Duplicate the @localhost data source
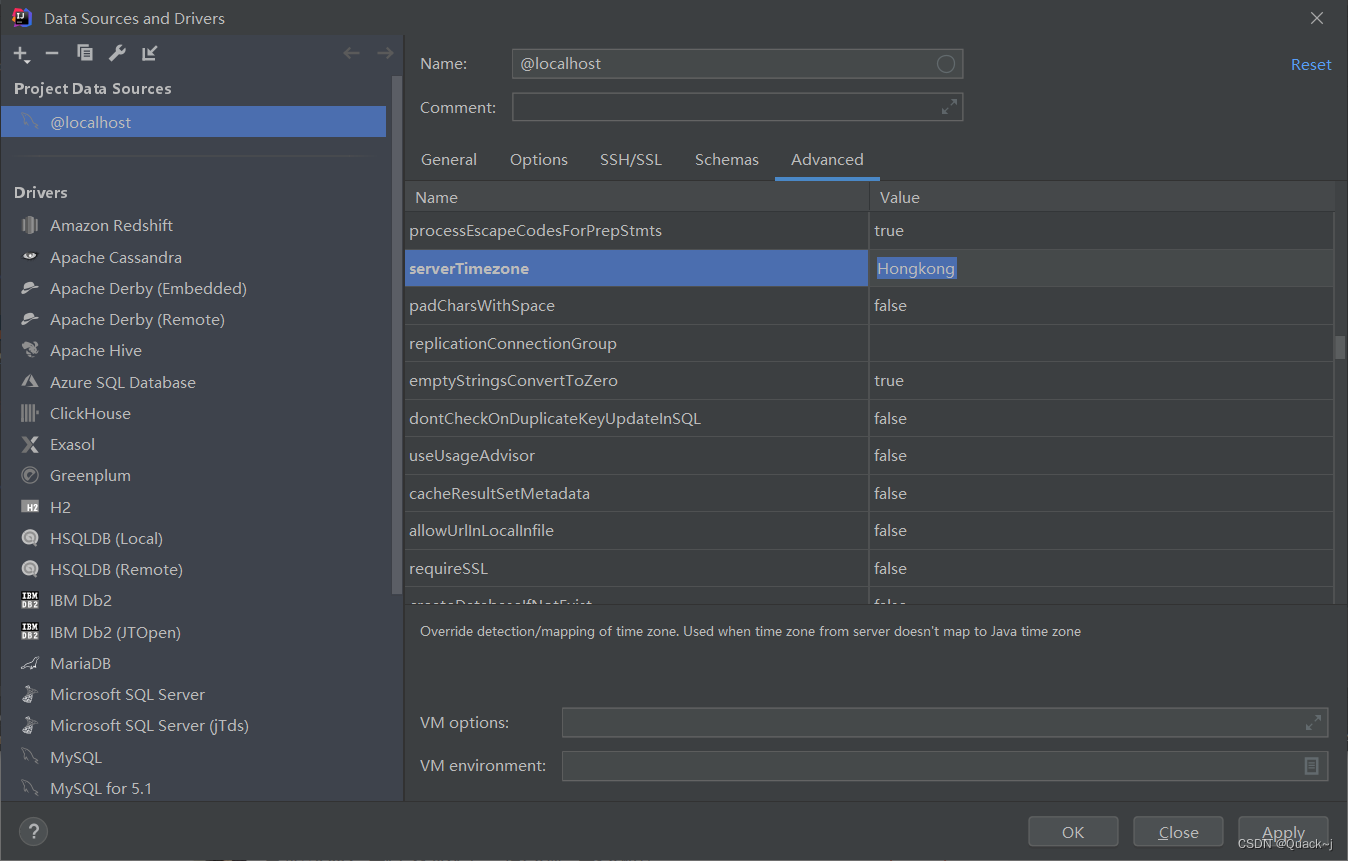 pyautogui.click(x=84, y=53)
